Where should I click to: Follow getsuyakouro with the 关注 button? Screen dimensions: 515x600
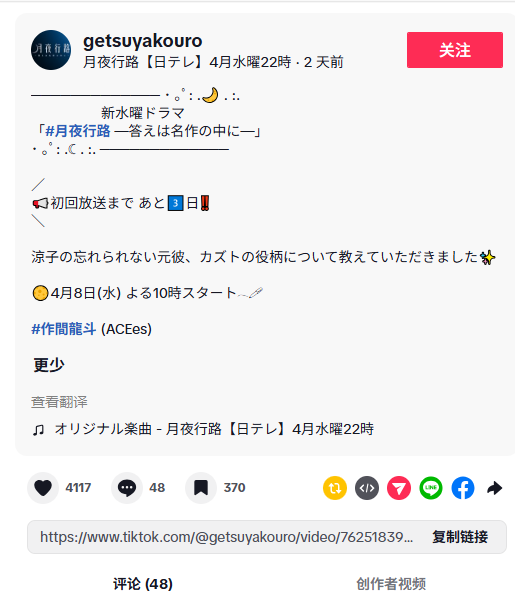[x=455, y=50]
